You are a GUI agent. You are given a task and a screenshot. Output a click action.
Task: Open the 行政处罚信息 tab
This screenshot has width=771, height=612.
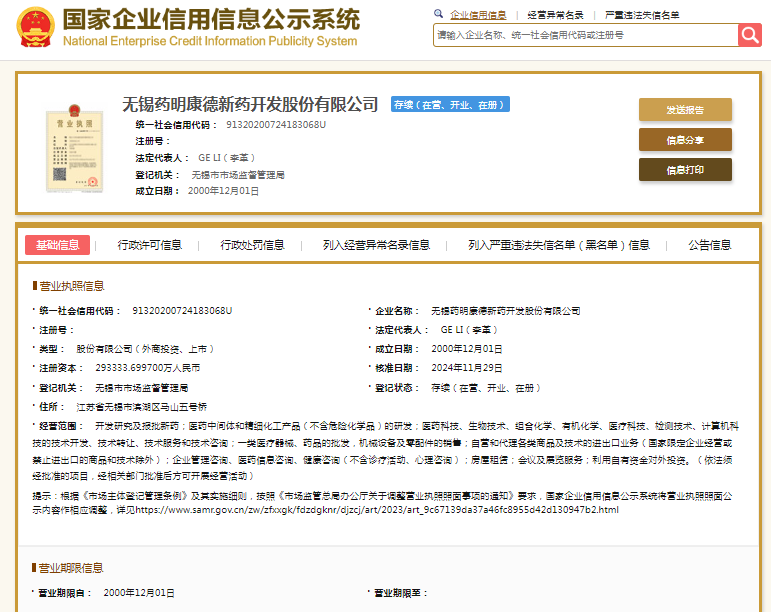tap(252, 245)
